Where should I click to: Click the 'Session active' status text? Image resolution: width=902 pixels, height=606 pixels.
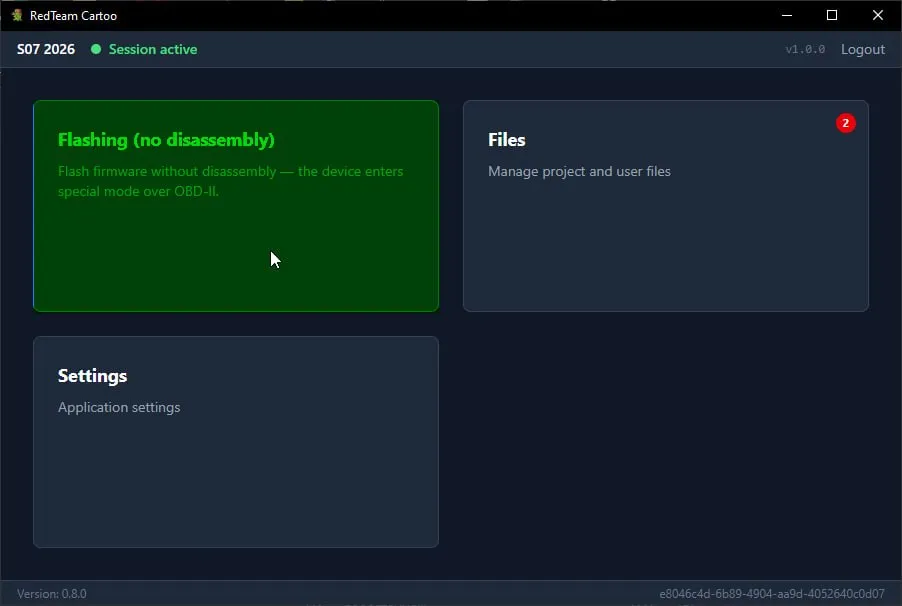[x=153, y=49]
